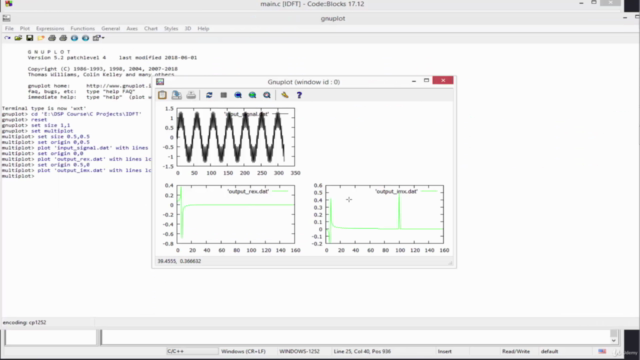The image size is (640, 360).
Task: Click 'Line 25, Col 40' position status entry
Action: [x=362, y=351]
